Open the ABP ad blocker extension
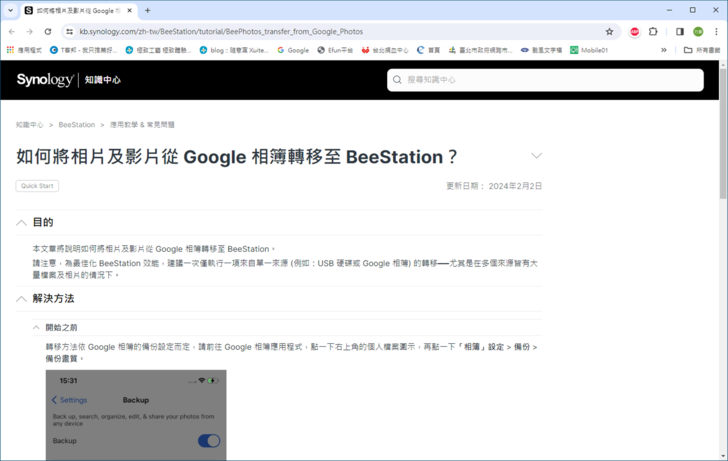728x461 pixels. pyautogui.click(x=635, y=32)
